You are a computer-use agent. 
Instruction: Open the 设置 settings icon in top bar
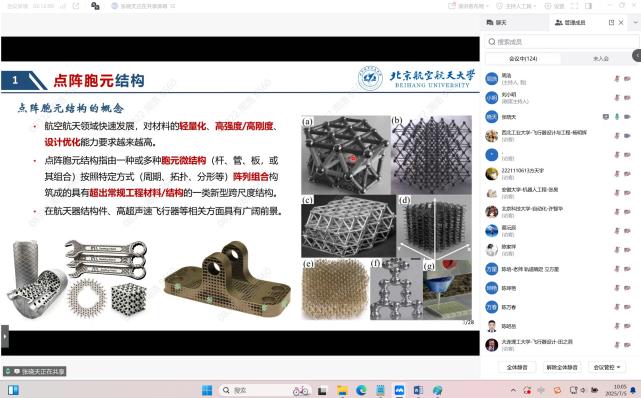point(554,6)
